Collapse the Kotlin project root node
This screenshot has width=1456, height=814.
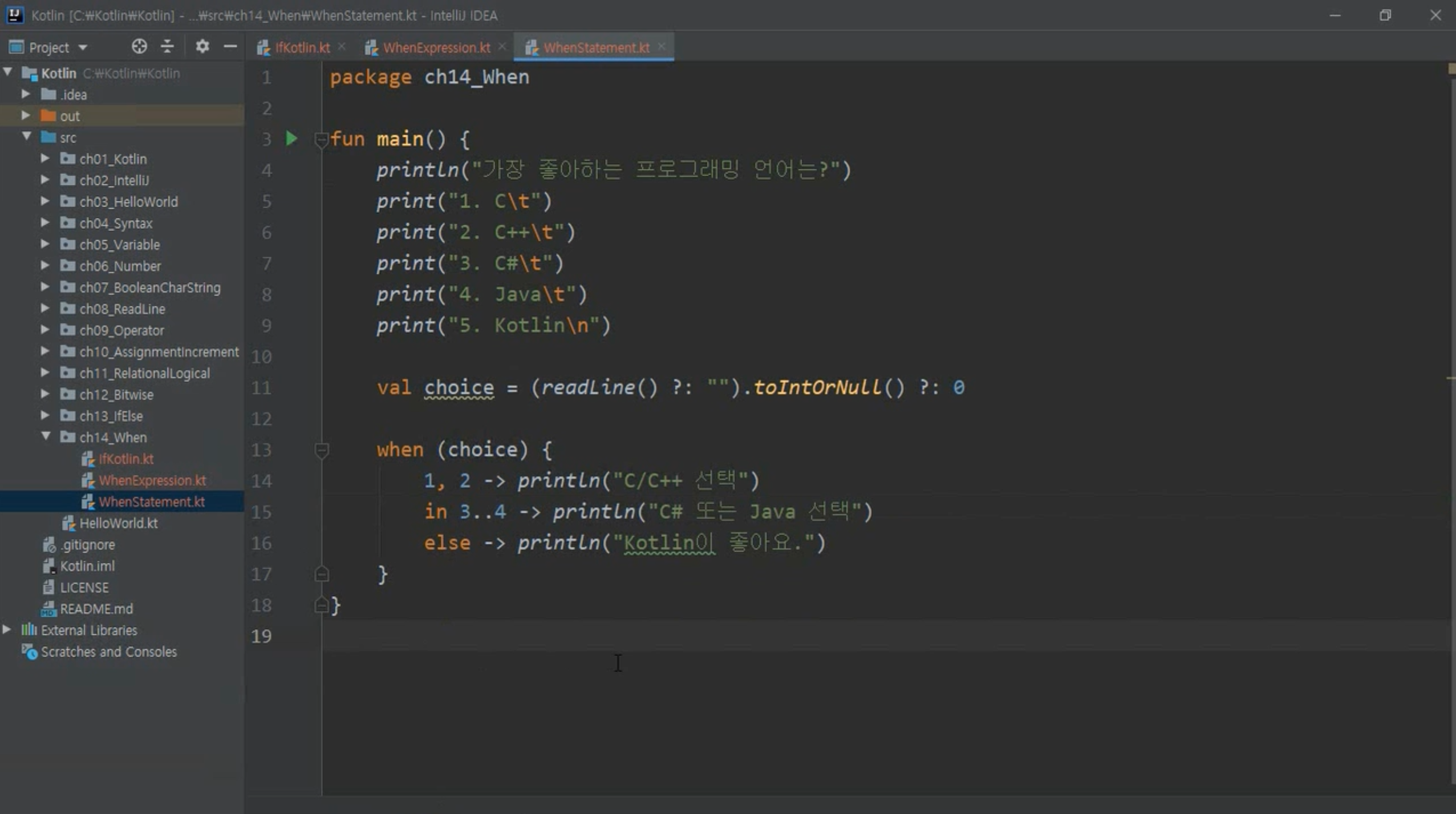click(x=8, y=72)
